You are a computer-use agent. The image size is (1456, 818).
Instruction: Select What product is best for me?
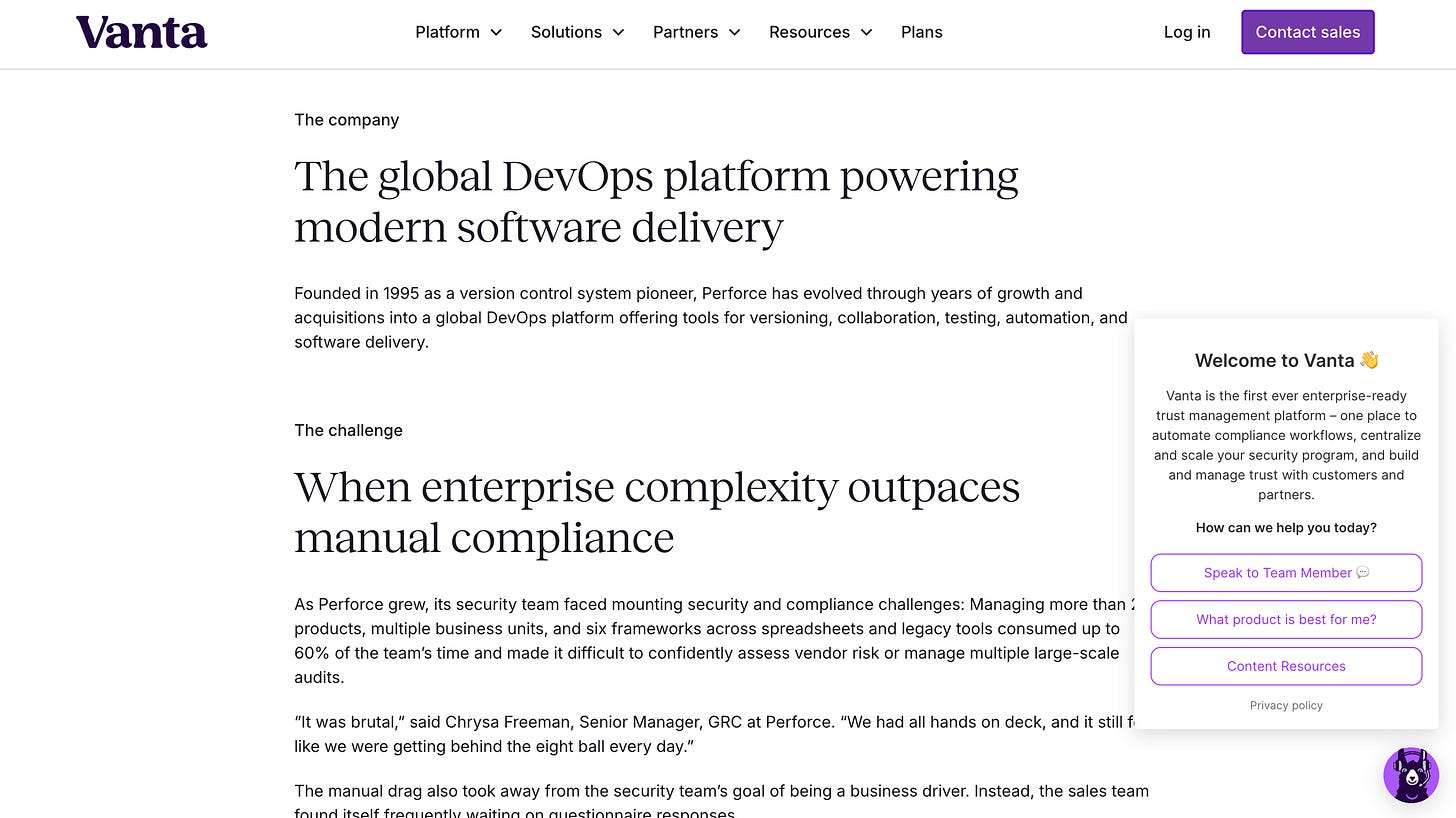pyautogui.click(x=1286, y=619)
